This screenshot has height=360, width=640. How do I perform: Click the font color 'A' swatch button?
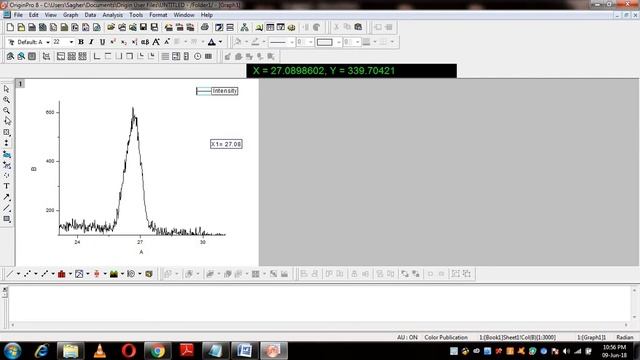coord(211,42)
